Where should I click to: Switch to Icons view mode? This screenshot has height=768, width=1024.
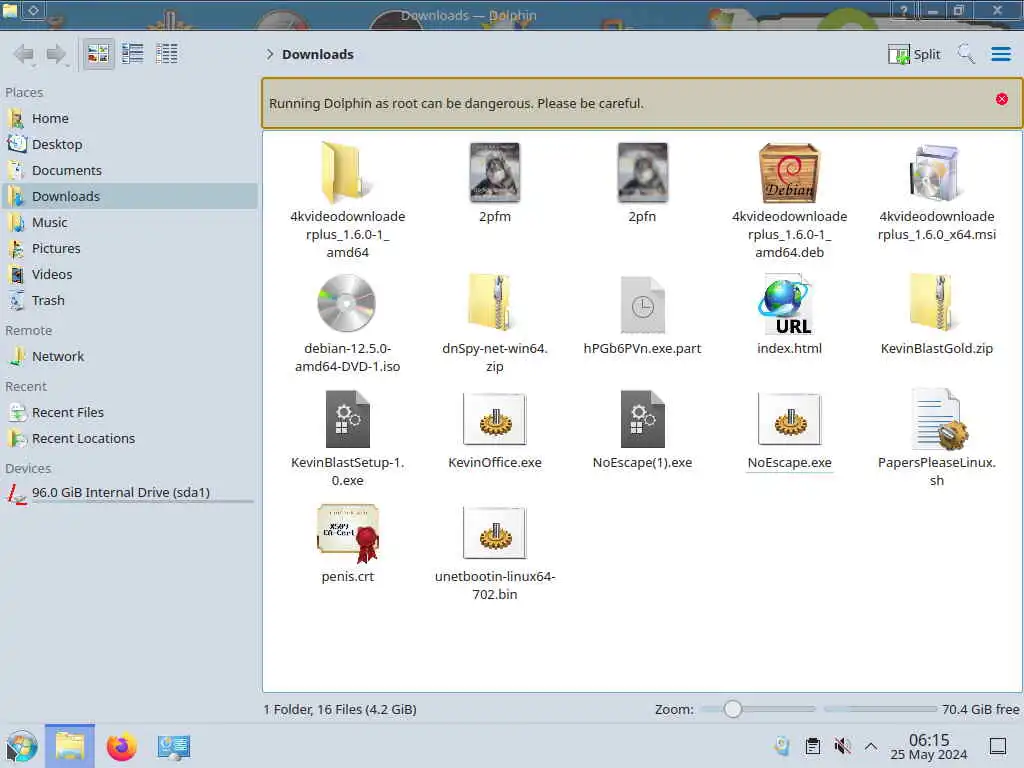tap(99, 54)
